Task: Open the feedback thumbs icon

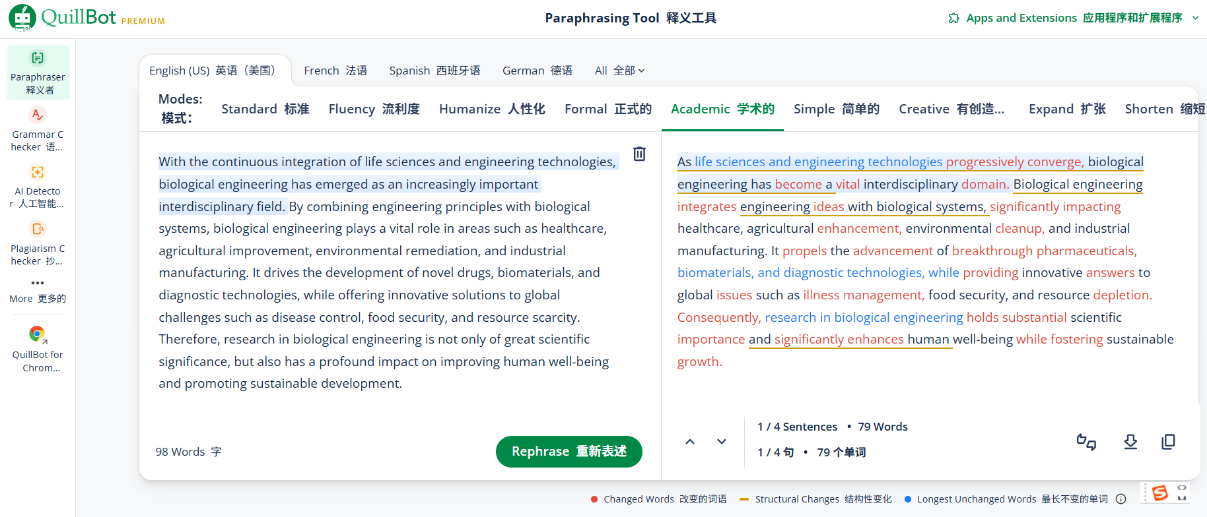Action: (1087, 441)
